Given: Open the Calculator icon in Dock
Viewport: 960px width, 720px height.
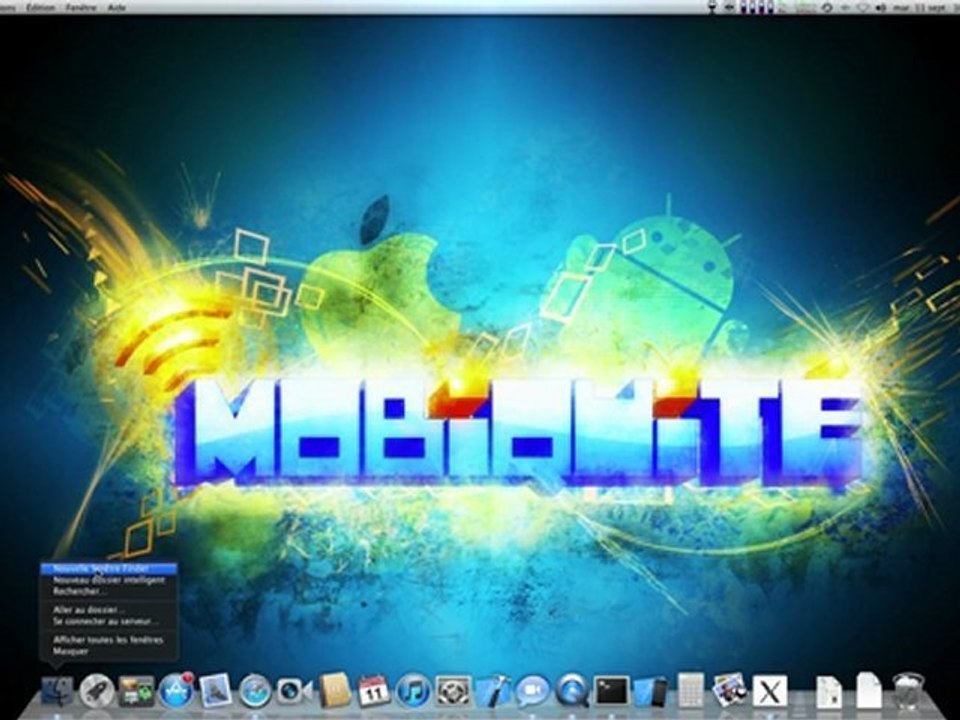Looking at the screenshot, I should coord(691,691).
